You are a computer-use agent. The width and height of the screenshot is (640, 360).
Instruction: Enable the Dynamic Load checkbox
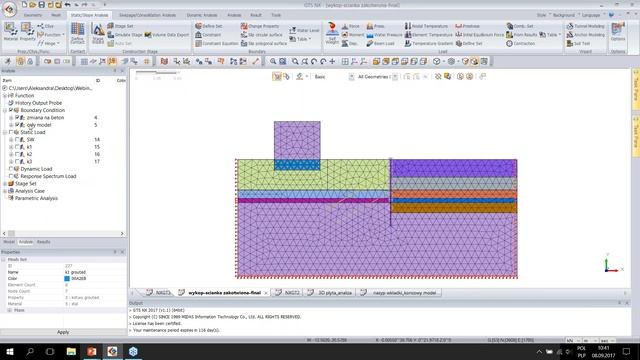[11, 169]
